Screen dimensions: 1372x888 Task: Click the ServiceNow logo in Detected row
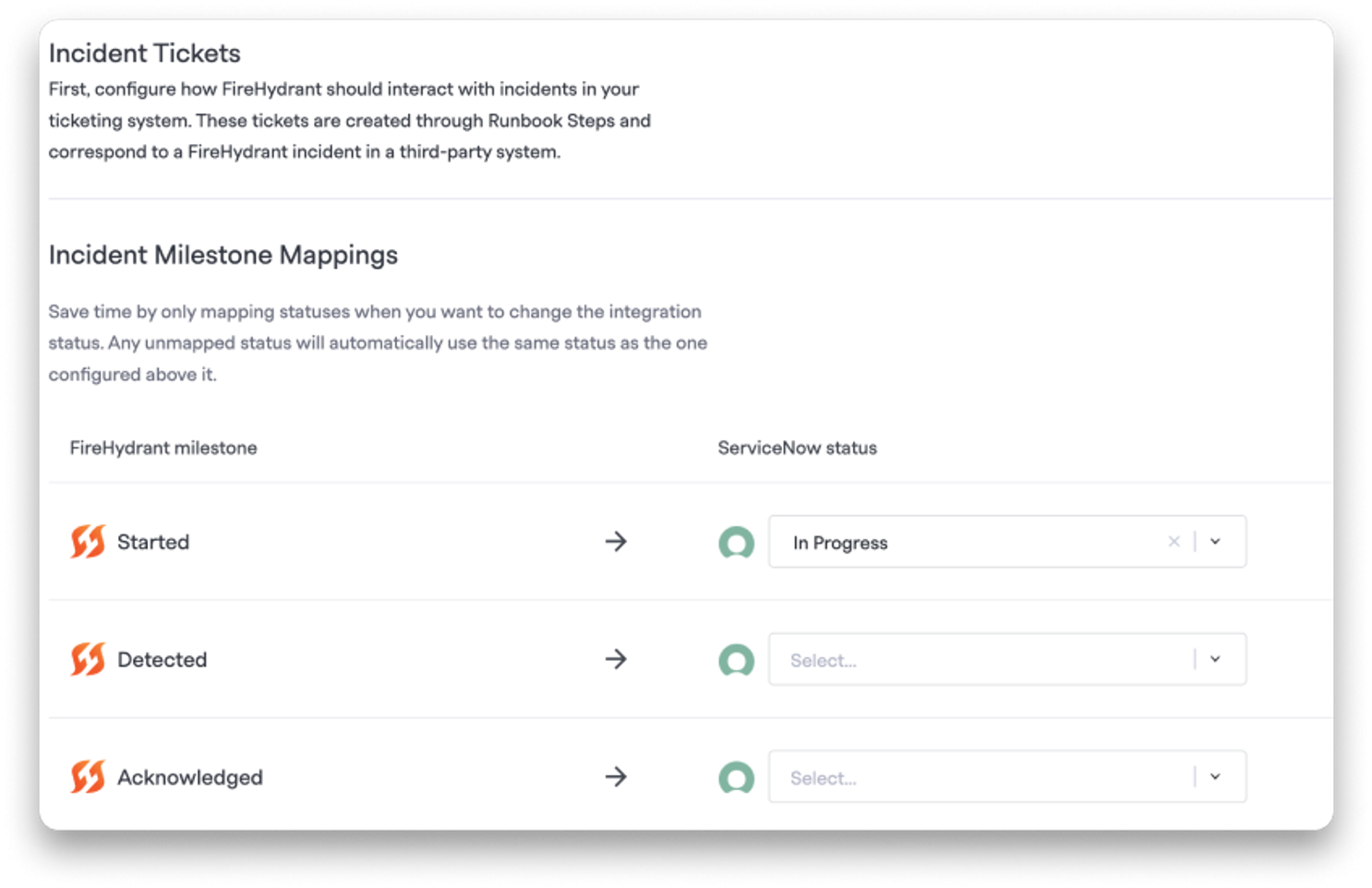coord(737,660)
